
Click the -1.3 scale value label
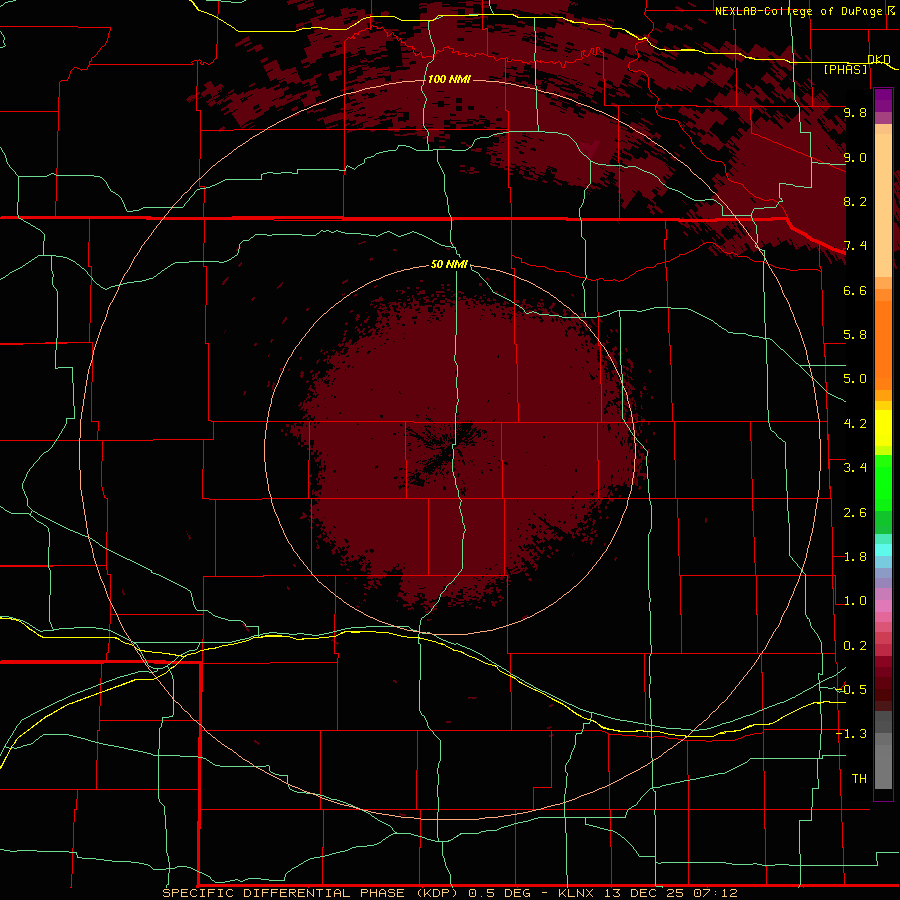pyautogui.click(x=852, y=734)
